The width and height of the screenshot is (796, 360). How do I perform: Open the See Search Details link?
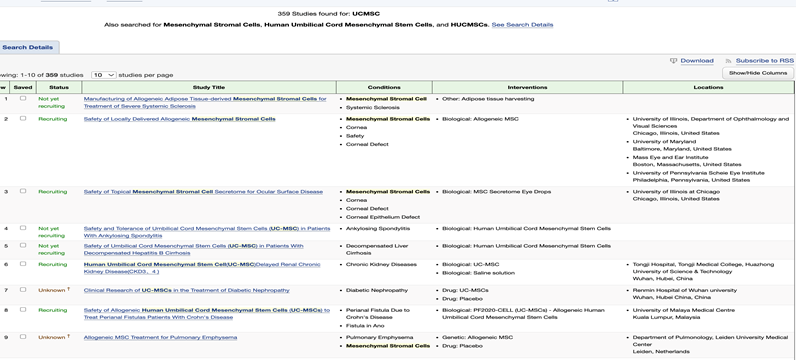pyautogui.click(x=522, y=25)
